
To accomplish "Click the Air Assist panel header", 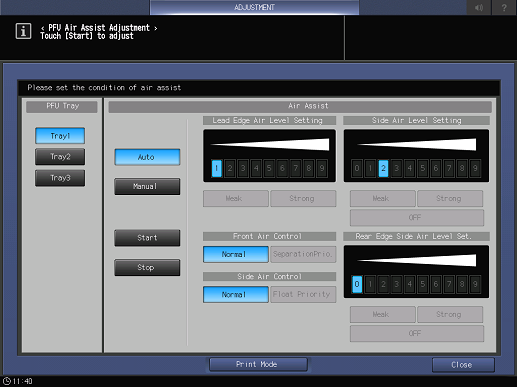I will coord(300,106).
